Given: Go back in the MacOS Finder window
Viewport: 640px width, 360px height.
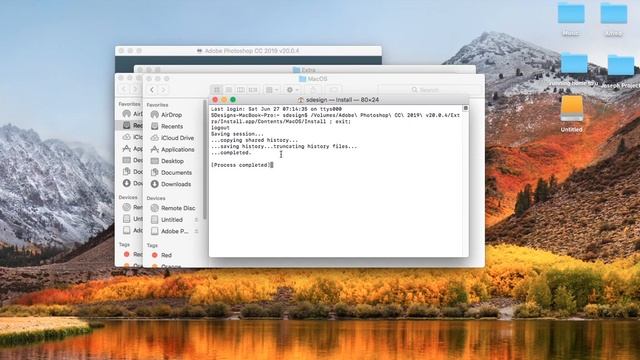Looking at the screenshot, I should [152, 90].
